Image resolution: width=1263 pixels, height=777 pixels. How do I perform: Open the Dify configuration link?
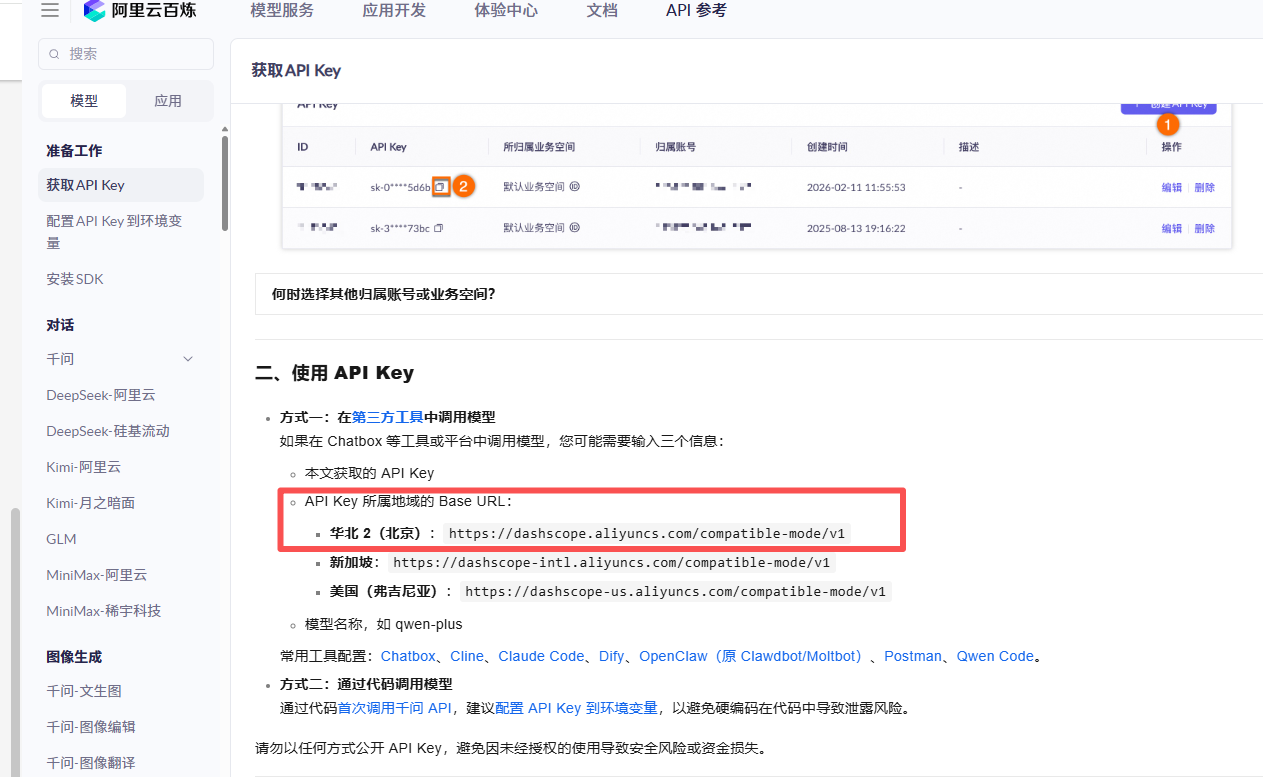click(x=612, y=656)
